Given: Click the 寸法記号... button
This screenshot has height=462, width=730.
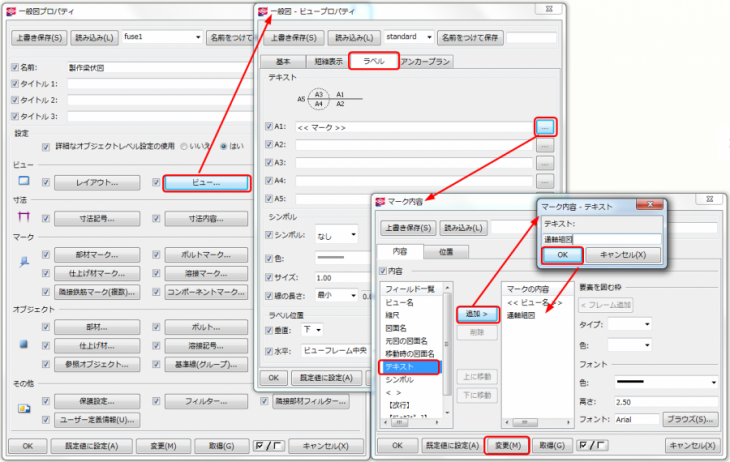Looking at the screenshot, I should click(x=97, y=218).
